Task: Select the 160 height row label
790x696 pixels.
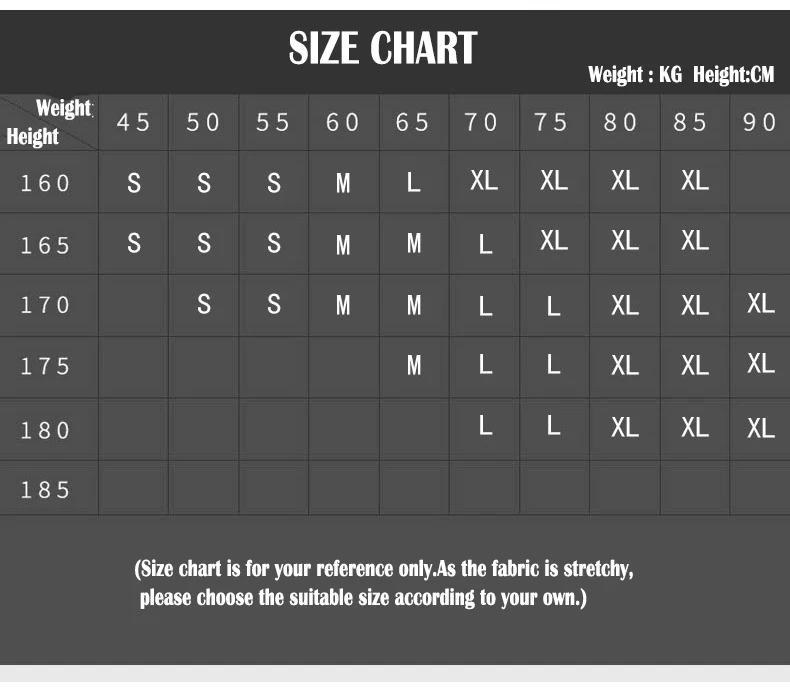Action: click(x=47, y=183)
